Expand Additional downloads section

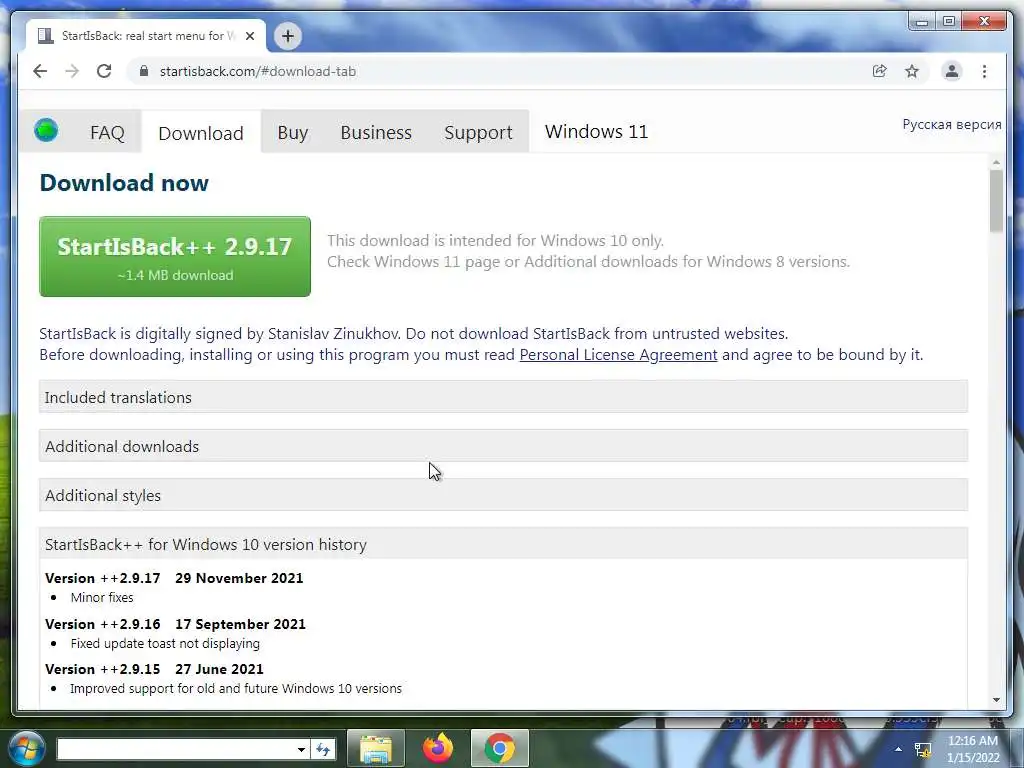(504, 446)
